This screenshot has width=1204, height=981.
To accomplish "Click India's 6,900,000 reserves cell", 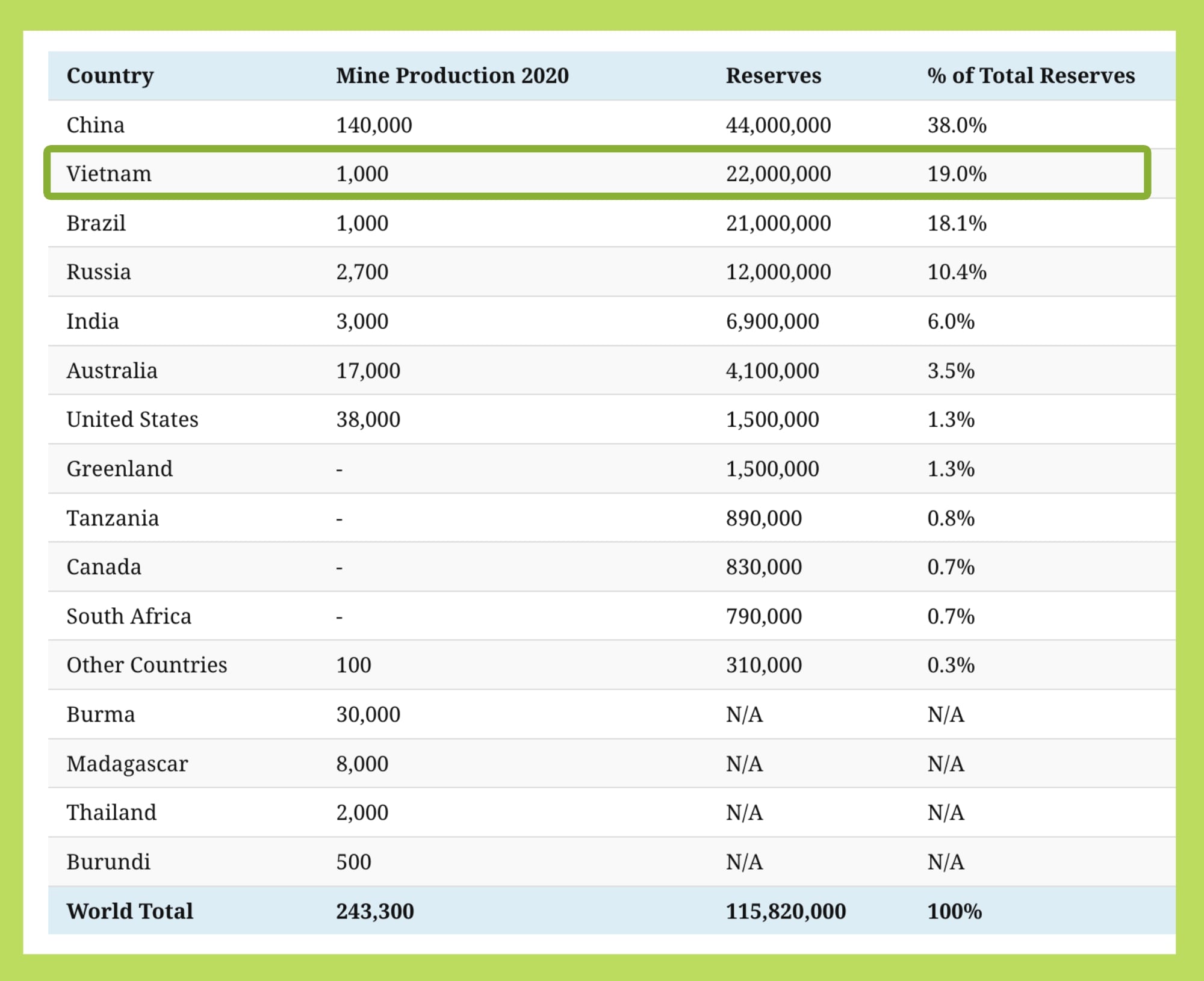I will [772, 321].
